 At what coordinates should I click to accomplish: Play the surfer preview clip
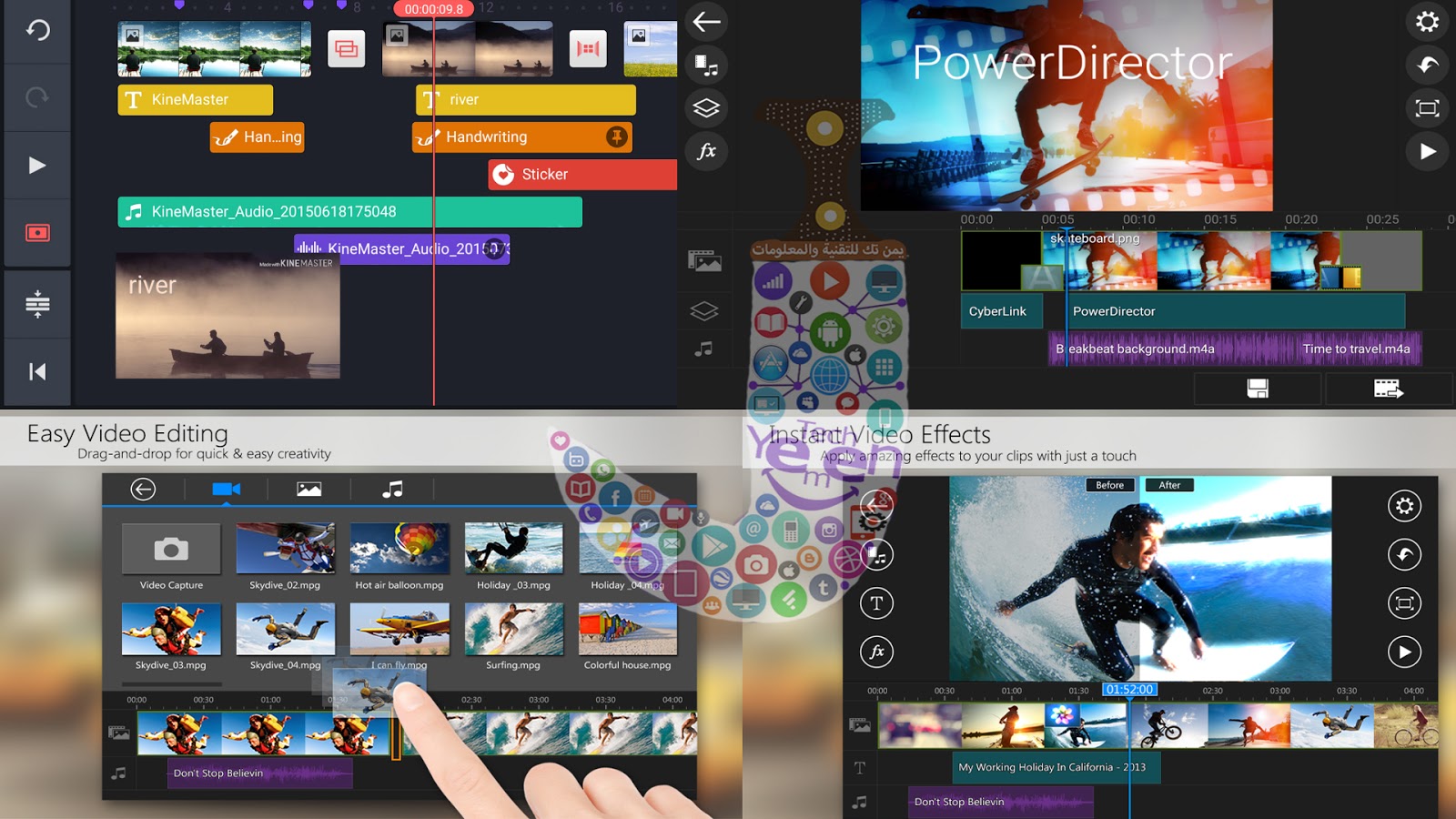[x=1404, y=652]
